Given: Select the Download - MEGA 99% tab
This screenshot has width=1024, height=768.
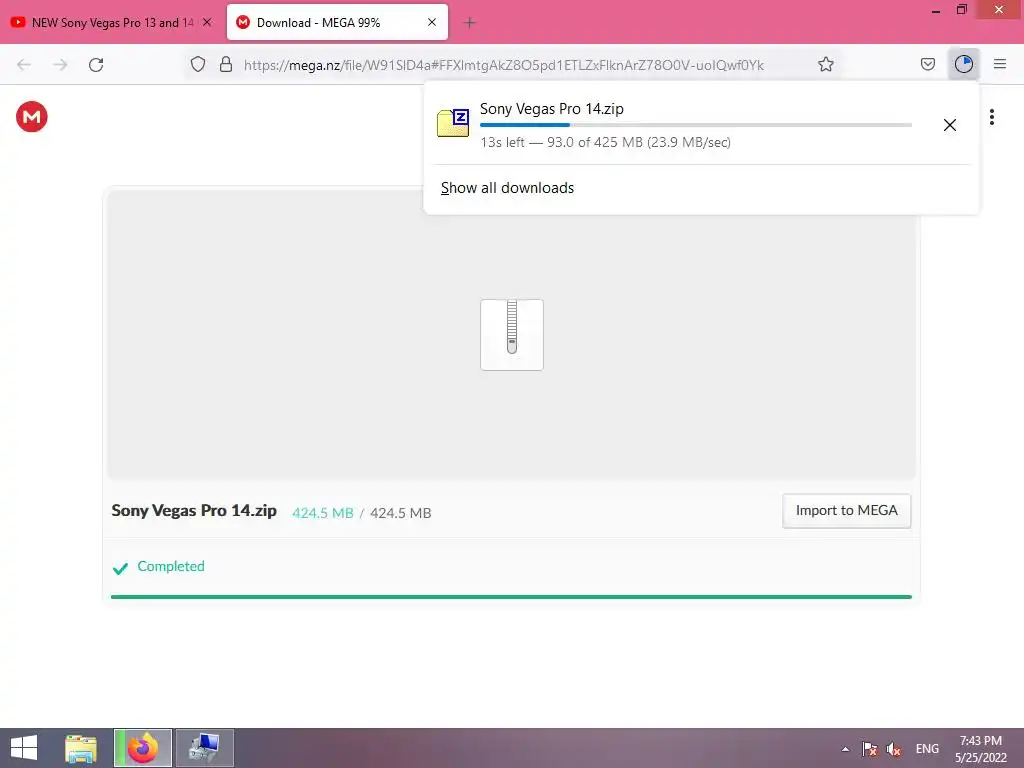Looking at the screenshot, I should tap(337, 22).
